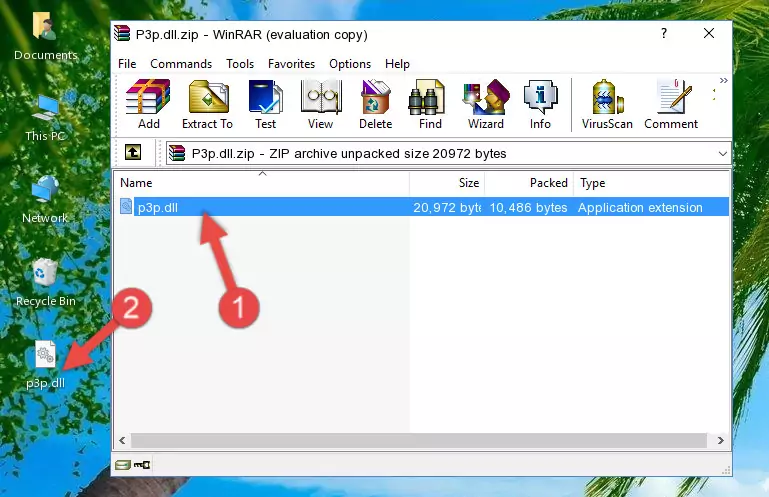Add an archive Comment
769x497 pixels.
[x=671, y=104]
